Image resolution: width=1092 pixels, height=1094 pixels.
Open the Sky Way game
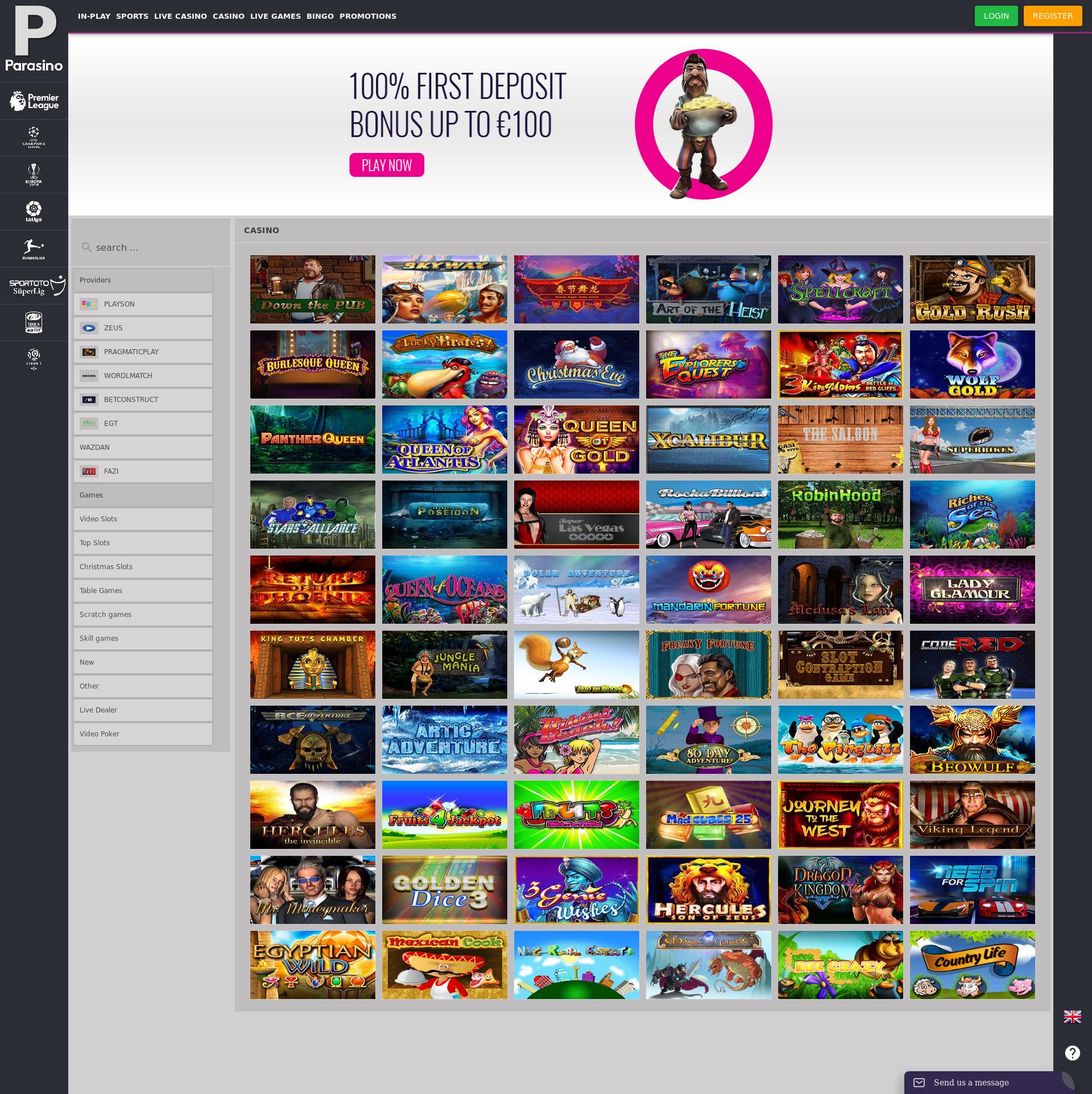pos(445,289)
